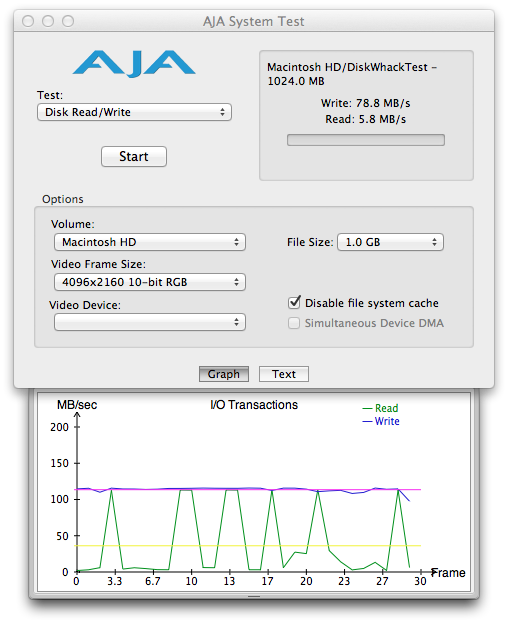This screenshot has width=508, height=623.
Task: Click the window zoom button
Action: [68, 21]
